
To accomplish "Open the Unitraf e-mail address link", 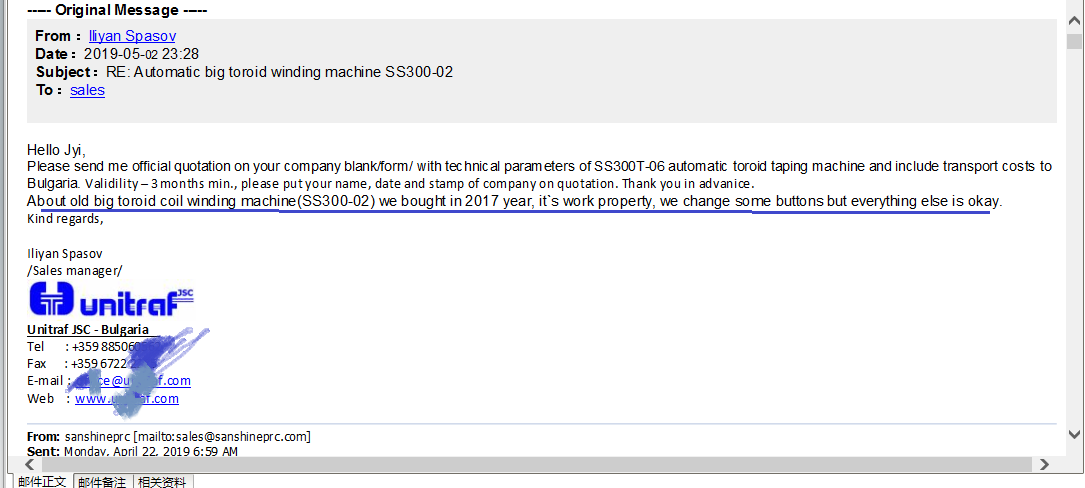I will click(x=131, y=381).
